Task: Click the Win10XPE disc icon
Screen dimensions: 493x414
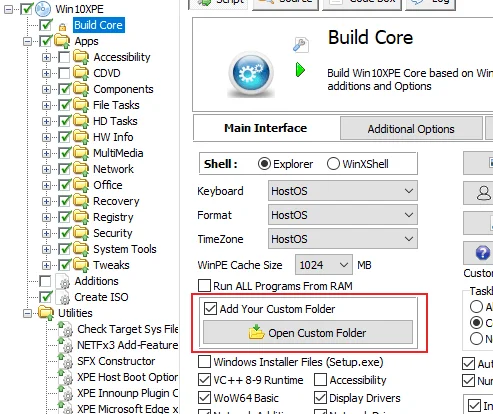Action: 43,9
